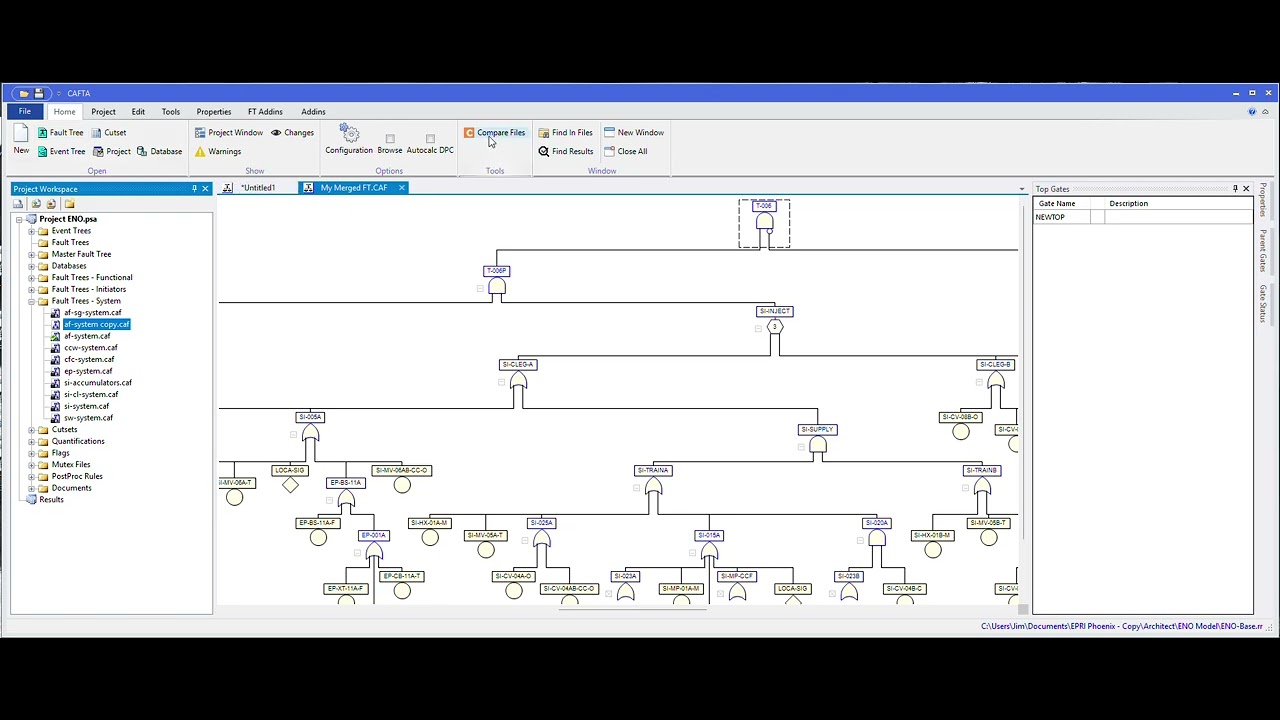Image resolution: width=1280 pixels, height=720 pixels.
Task: Click the help icon at the ribbon's right
Action: tap(1252, 111)
